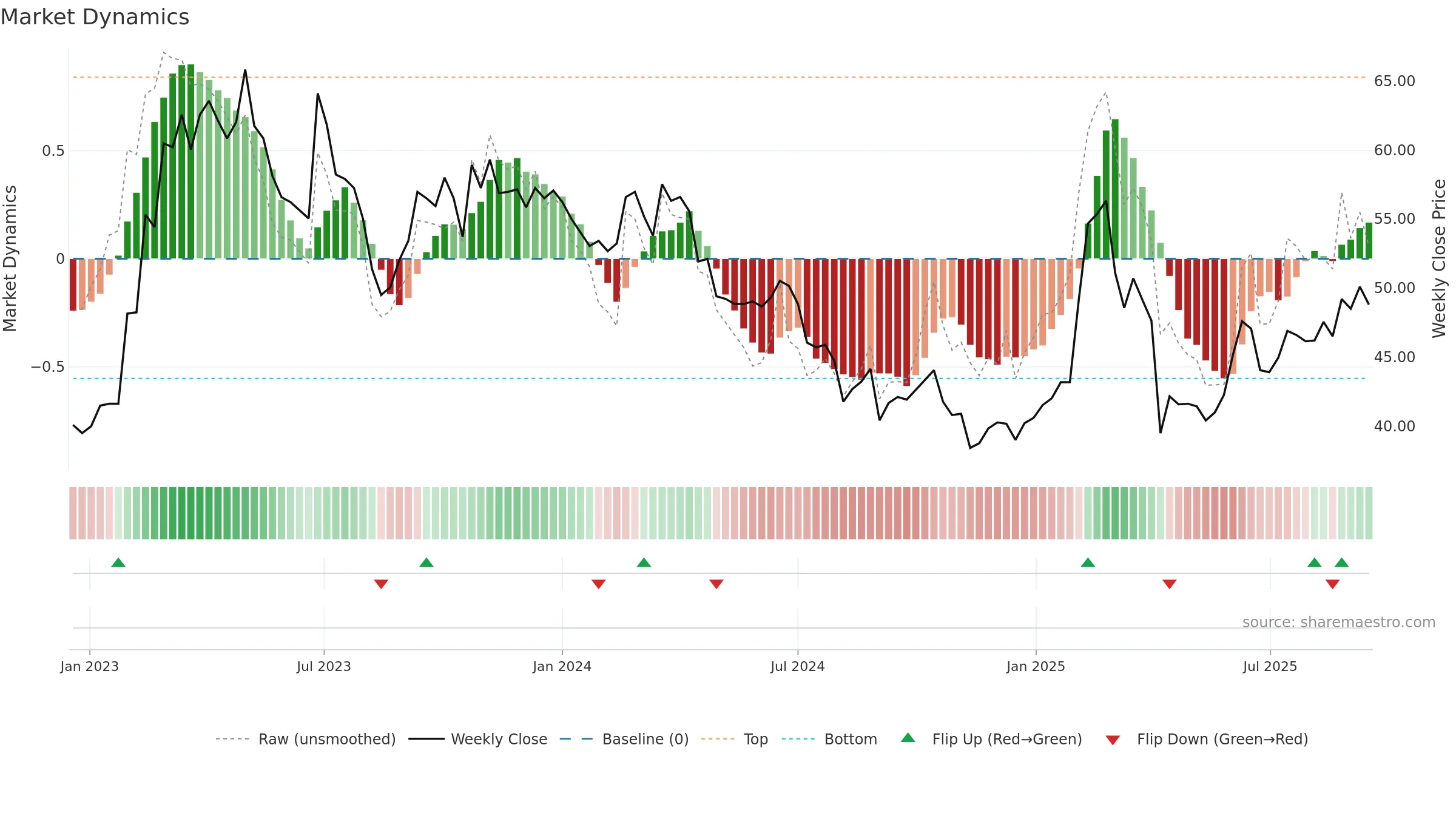Click the green Flip Up triangle icon in legend
1456x819 pixels.
point(908,738)
